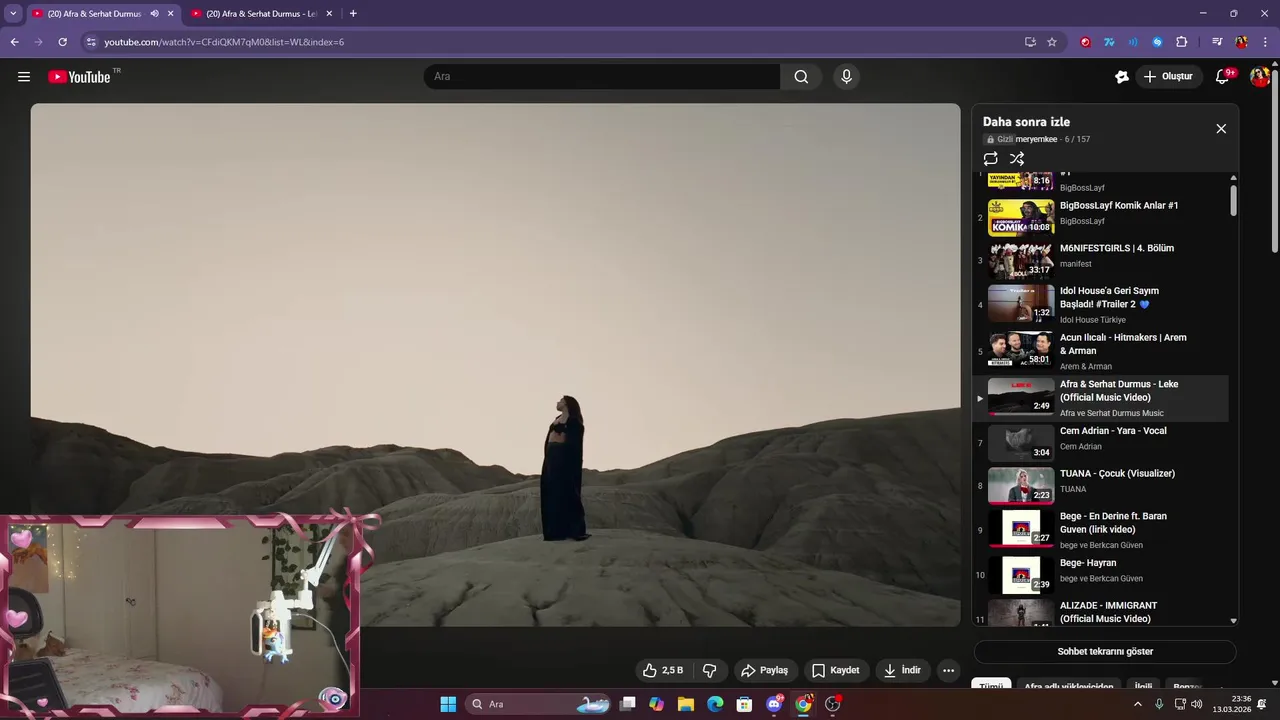
Task: Click the playlist panel scrollbar thumb
Action: point(1233,199)
